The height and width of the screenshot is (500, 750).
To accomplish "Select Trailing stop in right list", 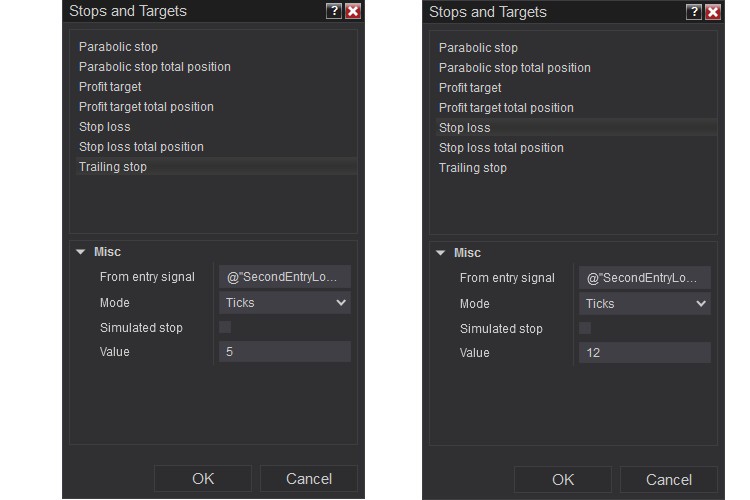I will [x=472, y=168].
